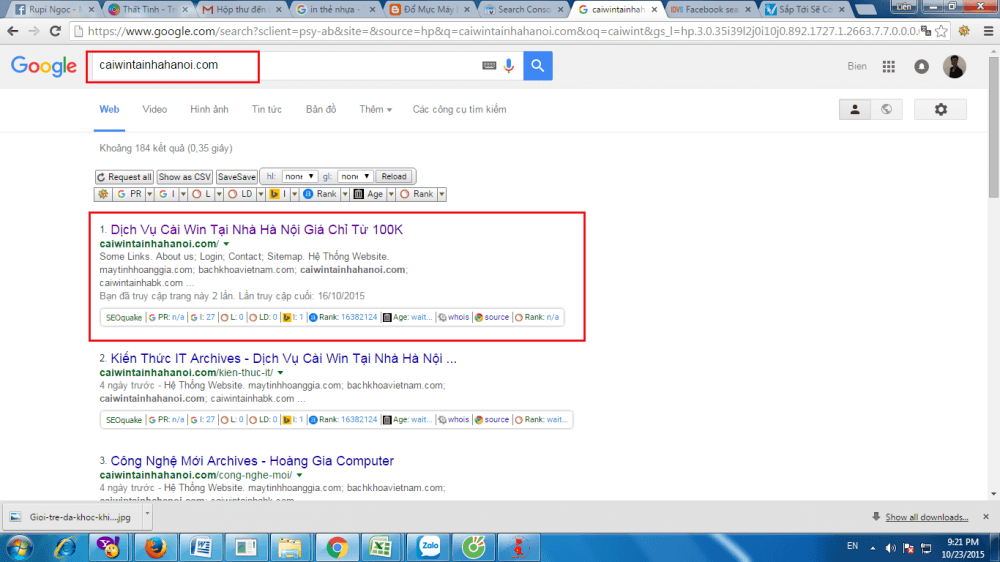Viewport: 1000px width, 562px height.
Task: Bookmark this page with the star
Action: tap(941, 31)
